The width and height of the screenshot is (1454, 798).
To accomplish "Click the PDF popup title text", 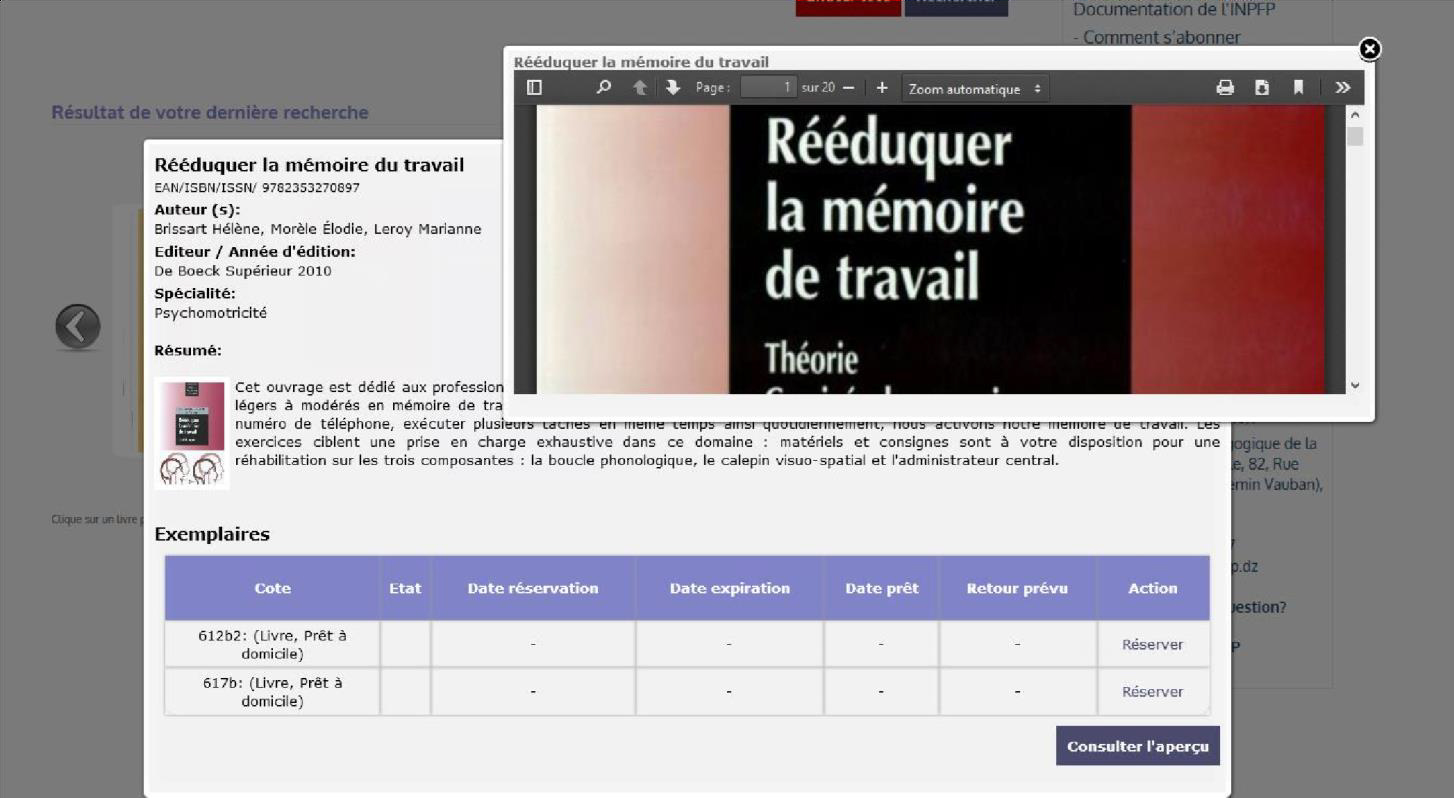I will (641, 62).
